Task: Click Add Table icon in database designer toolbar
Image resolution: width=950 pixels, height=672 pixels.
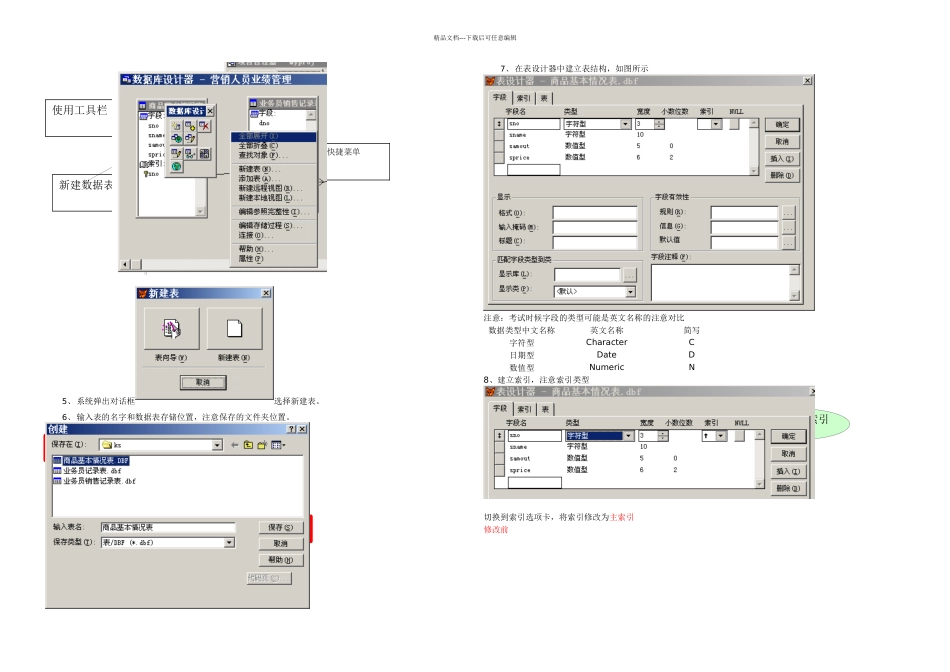Action: [x=190, y=126]
